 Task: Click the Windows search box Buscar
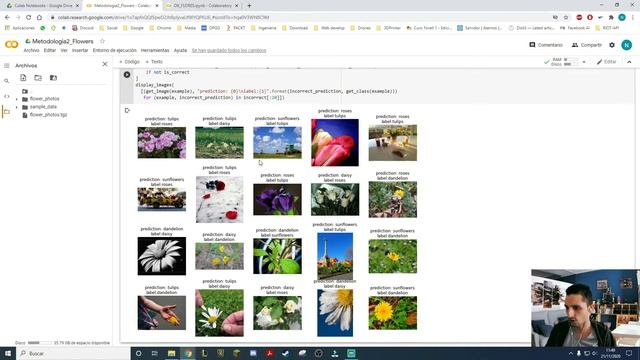point(73,353)
